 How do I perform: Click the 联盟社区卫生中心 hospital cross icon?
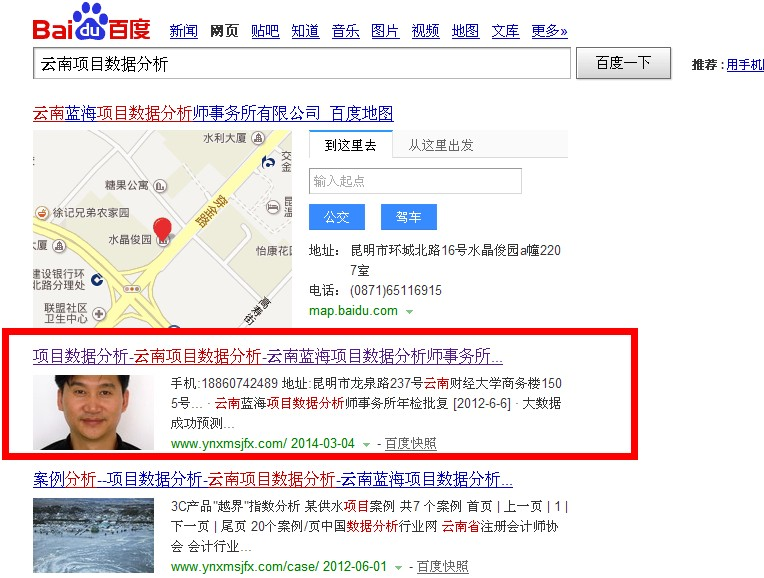tap(99, 314)
